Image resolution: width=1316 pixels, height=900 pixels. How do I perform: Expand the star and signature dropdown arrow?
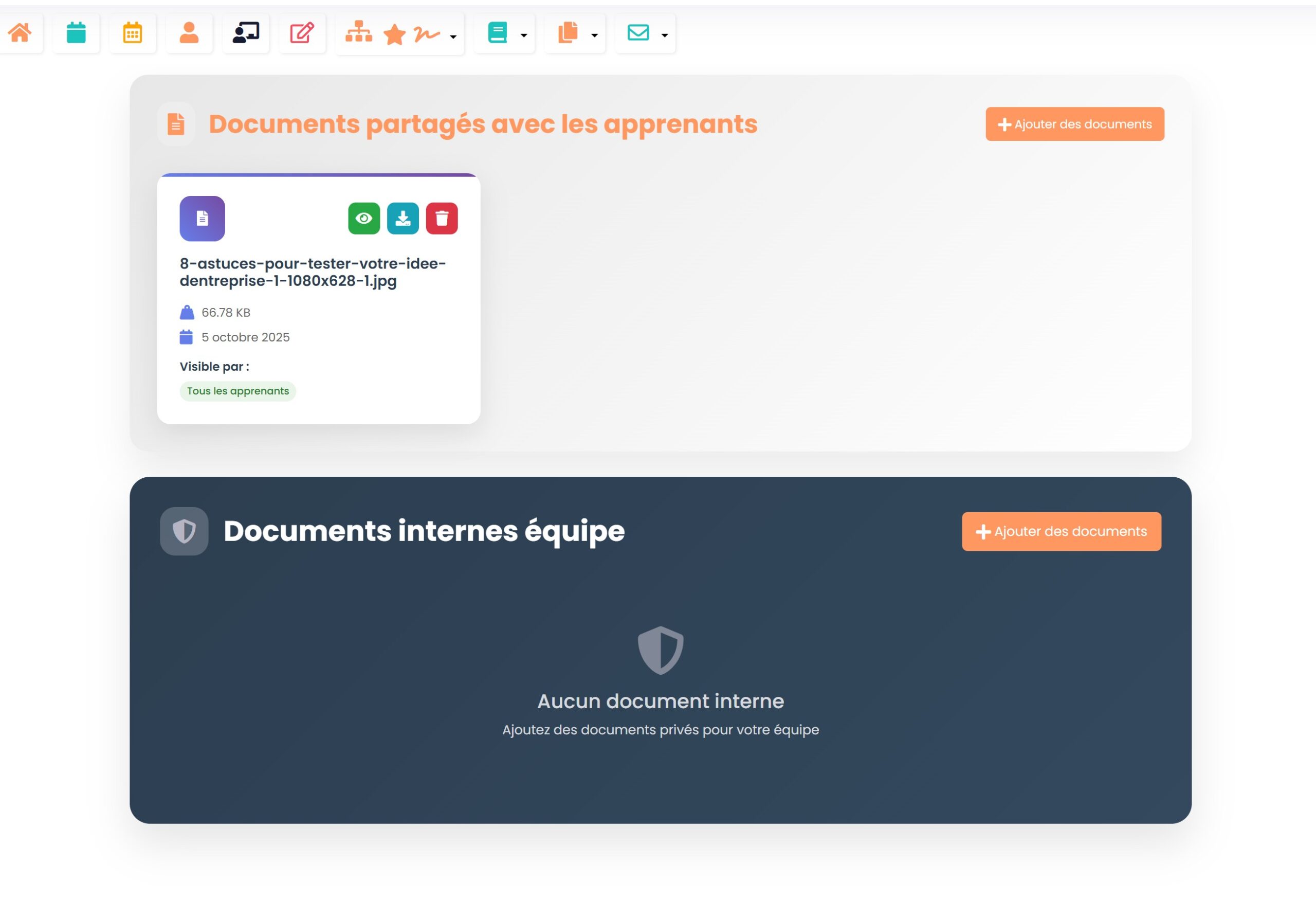[x=453, y=37]
